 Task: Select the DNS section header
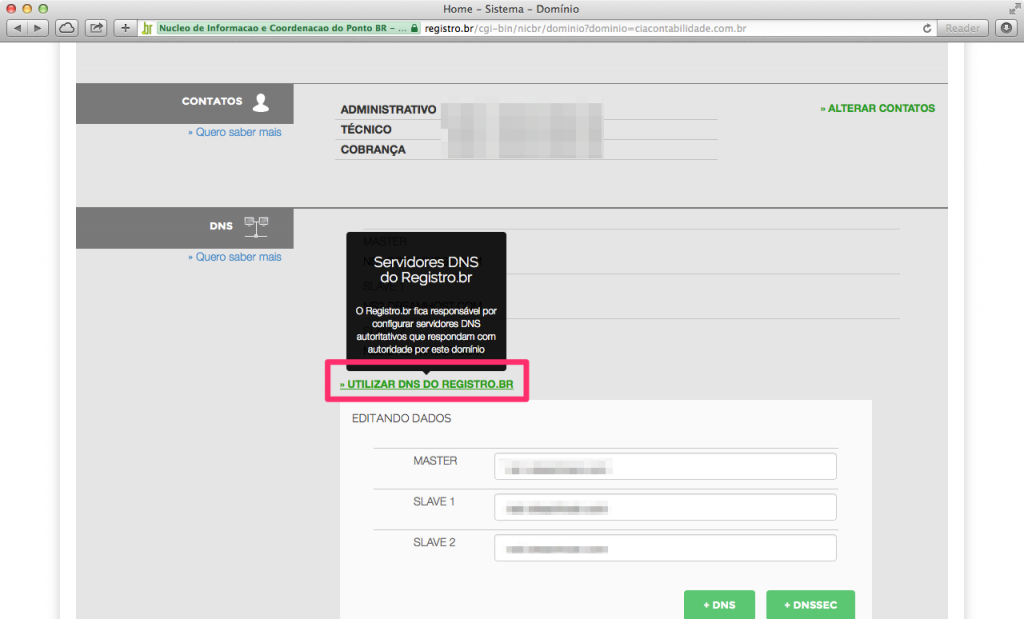[185, 228]
